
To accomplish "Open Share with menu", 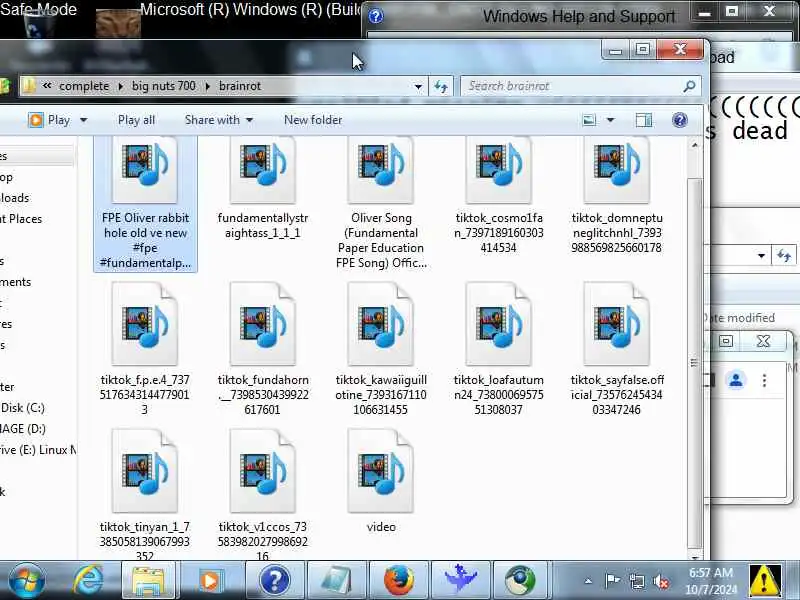I will point(218,120).
